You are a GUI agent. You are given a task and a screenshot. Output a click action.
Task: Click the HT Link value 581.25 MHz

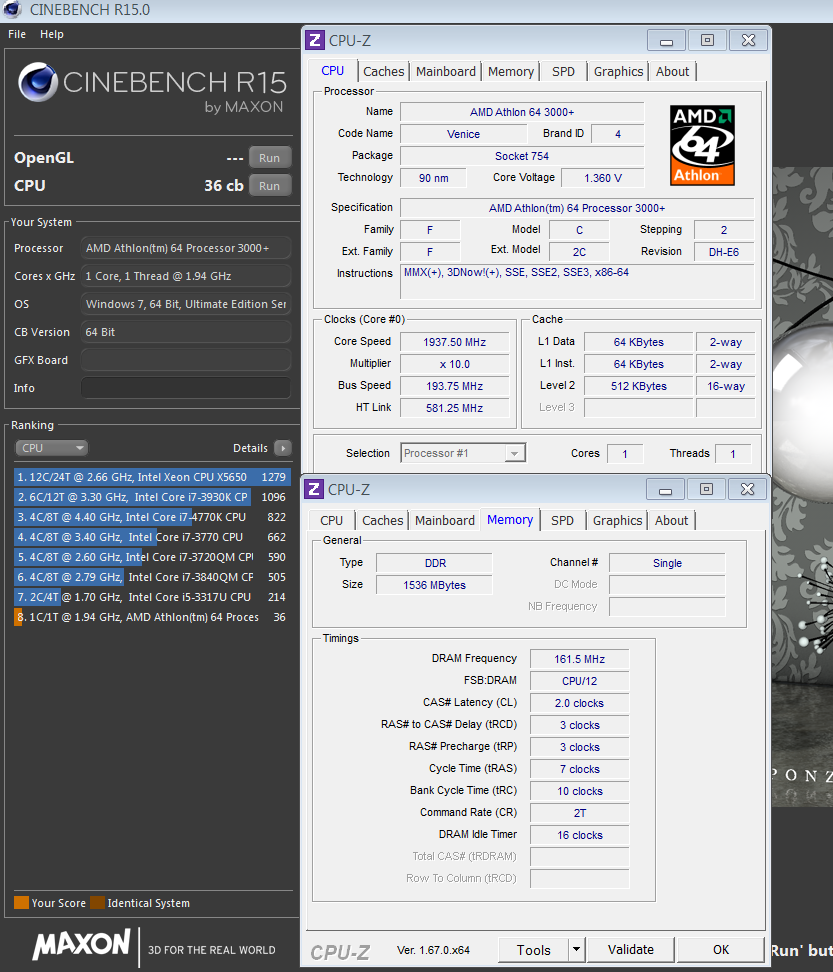(454, 408)
